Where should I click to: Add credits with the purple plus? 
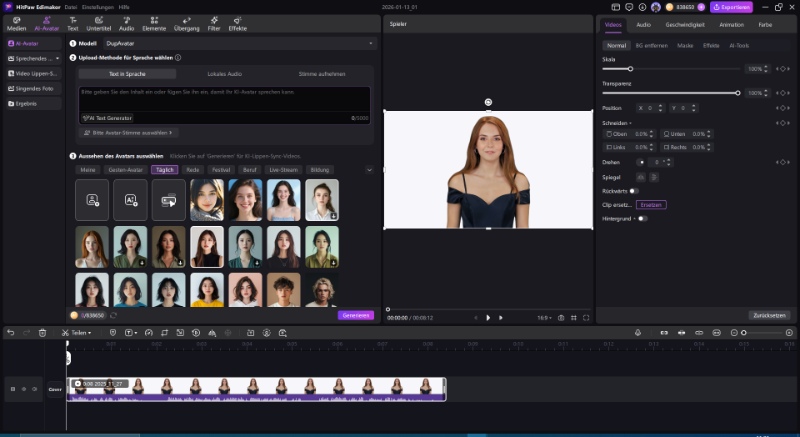point(701,7)
